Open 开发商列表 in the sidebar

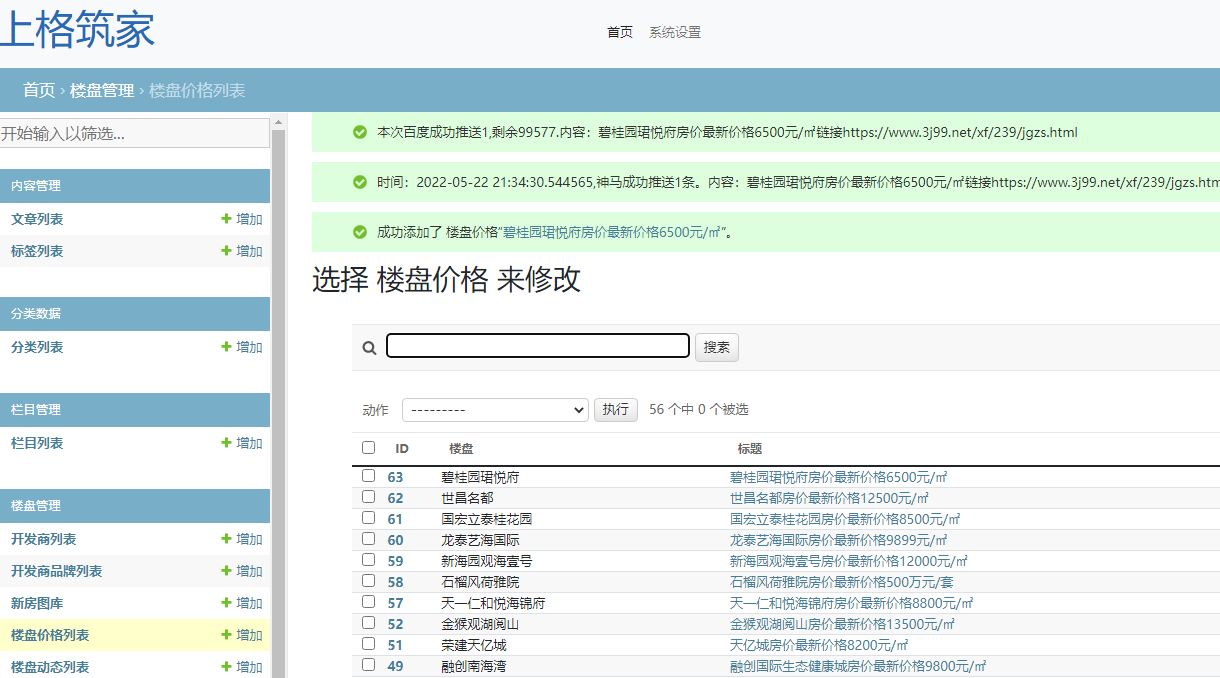[44, 539]
